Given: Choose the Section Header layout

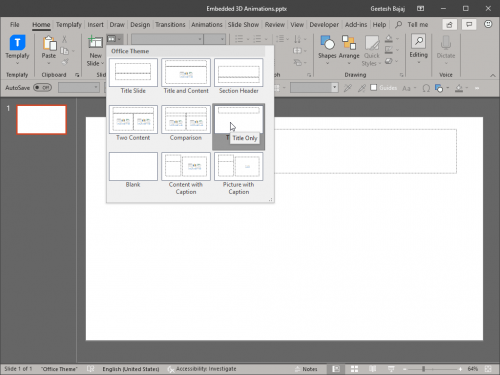Looking at the screenshot, I should (x=239, y=76).
